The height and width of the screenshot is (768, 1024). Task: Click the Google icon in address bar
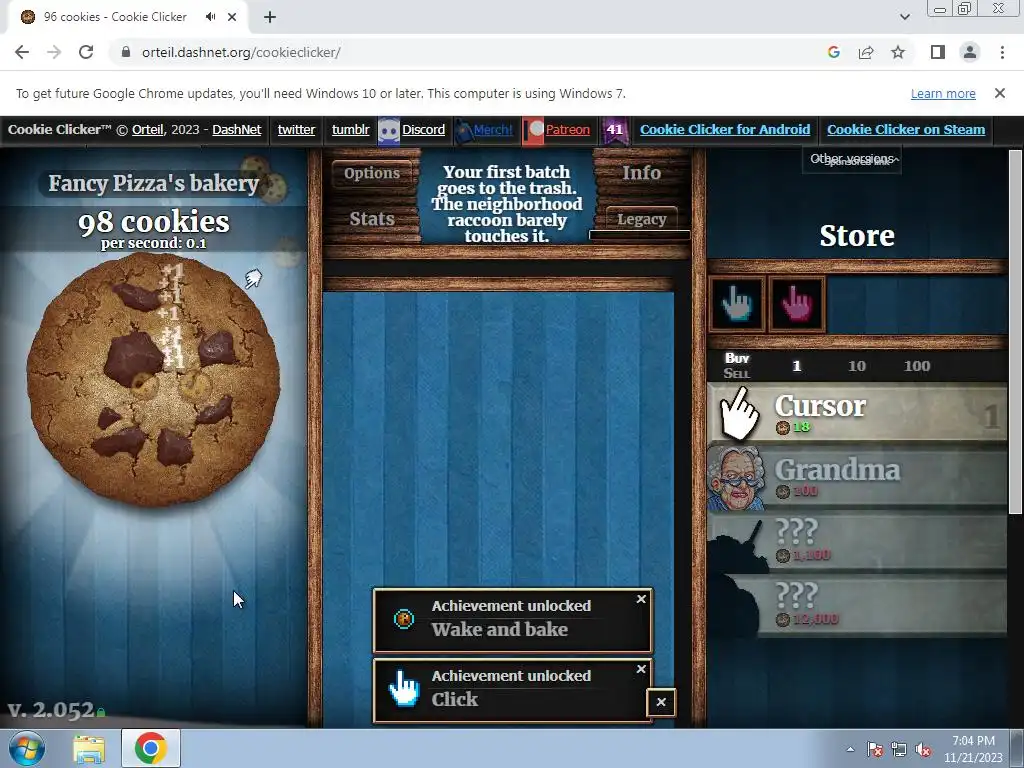(833, 52)
